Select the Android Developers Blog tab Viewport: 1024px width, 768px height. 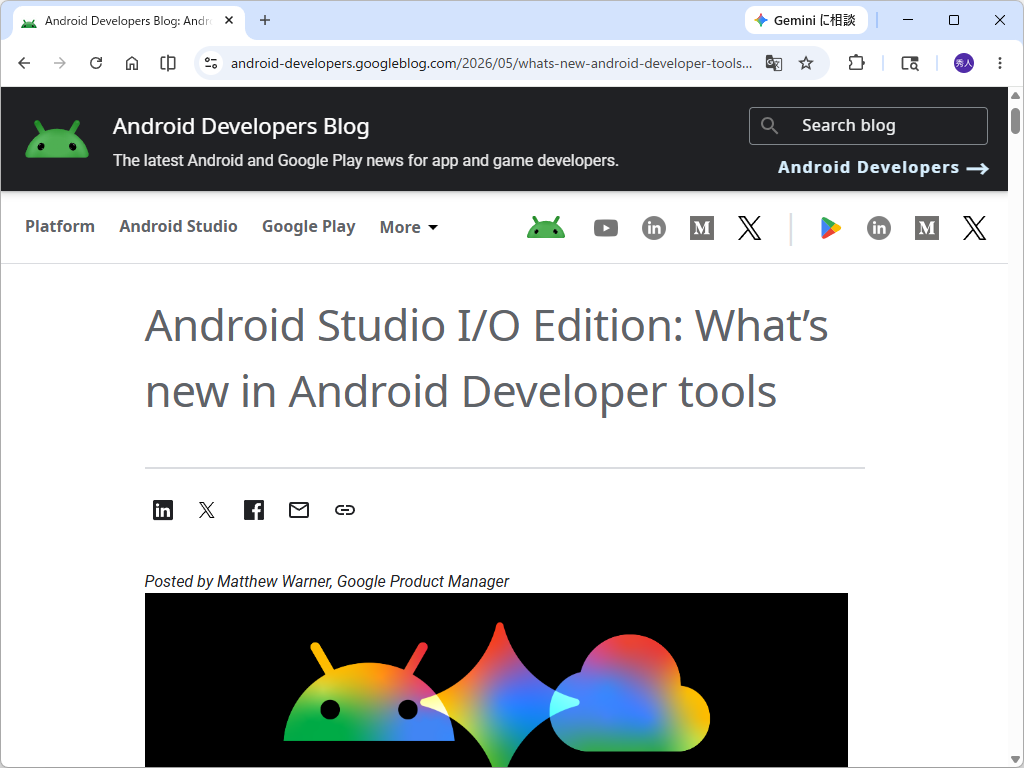pos(129,21)
